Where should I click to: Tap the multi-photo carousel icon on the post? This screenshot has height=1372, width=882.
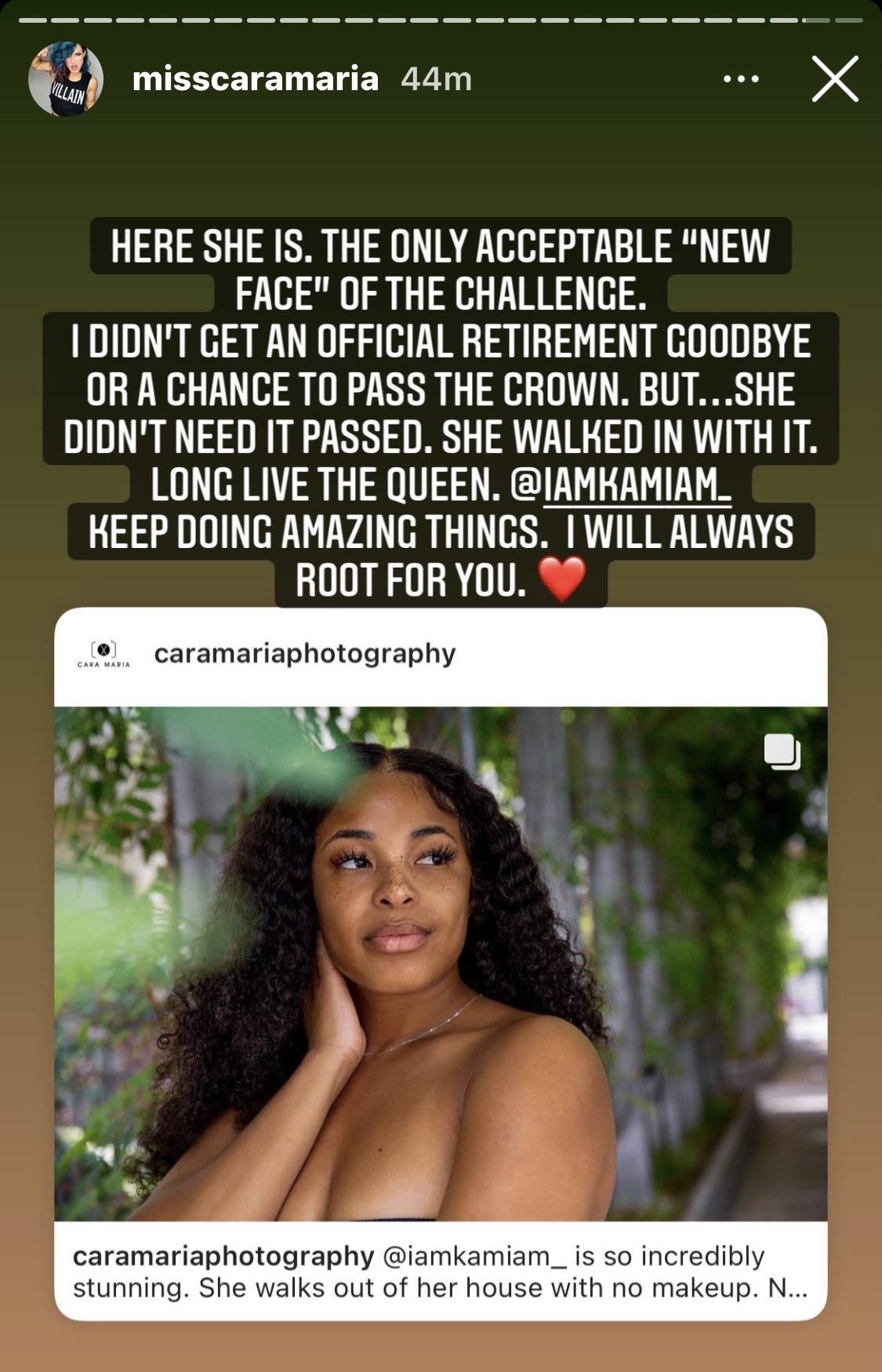click(782, 752)
